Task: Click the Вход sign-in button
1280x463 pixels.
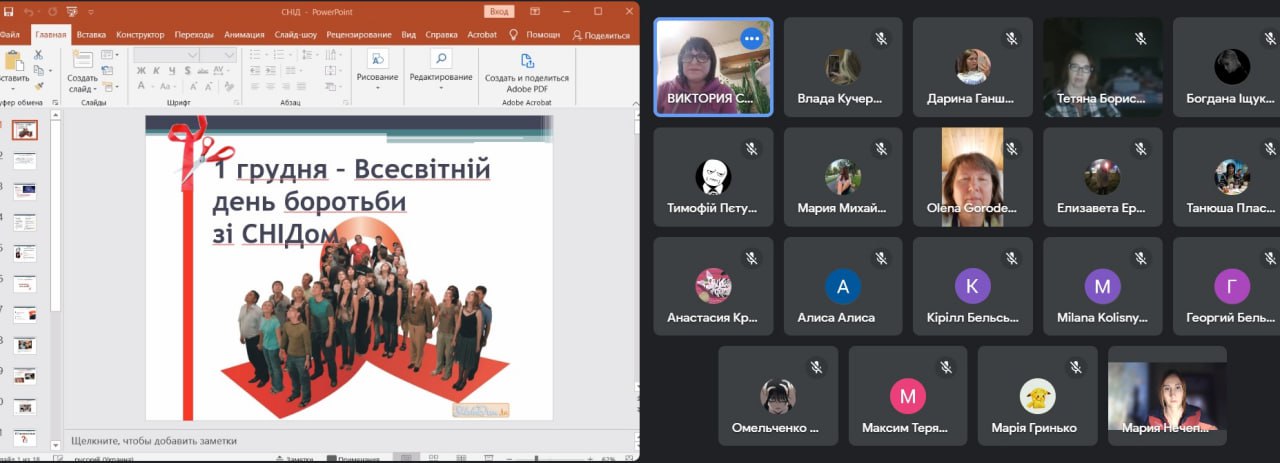Action: tap(498, 11)
